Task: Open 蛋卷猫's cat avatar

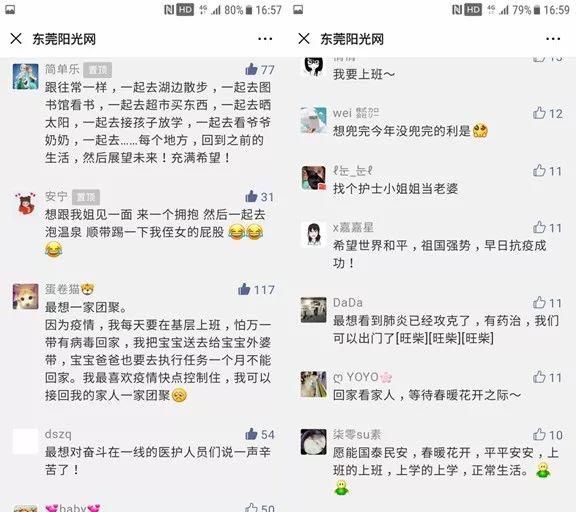Action: coord(25,296)
